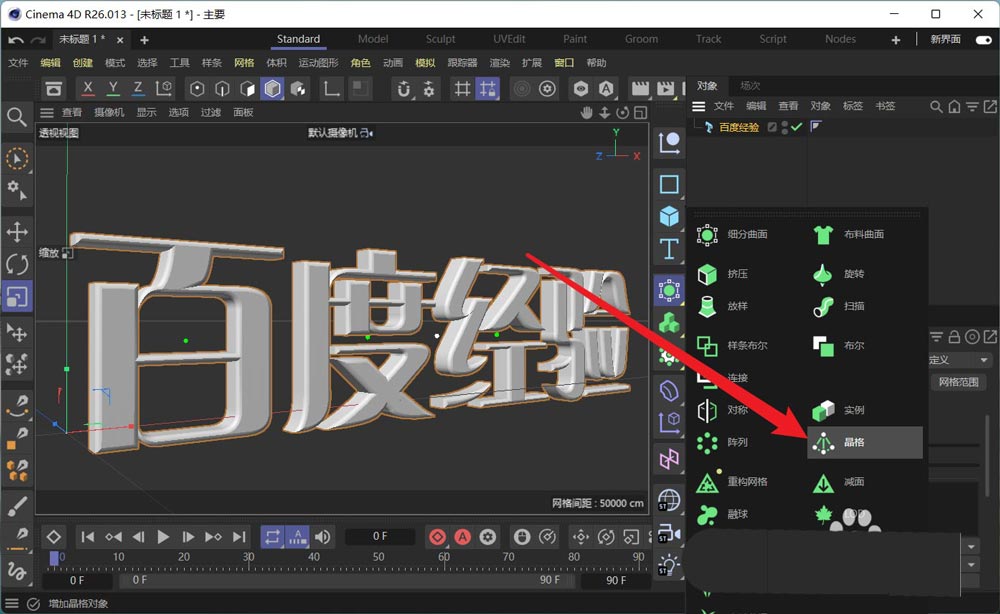Image resolution: width=1000 pixels, height=614 pixels.
Task: Open the status bar hamburger menu
Action: tap(11, 603)
